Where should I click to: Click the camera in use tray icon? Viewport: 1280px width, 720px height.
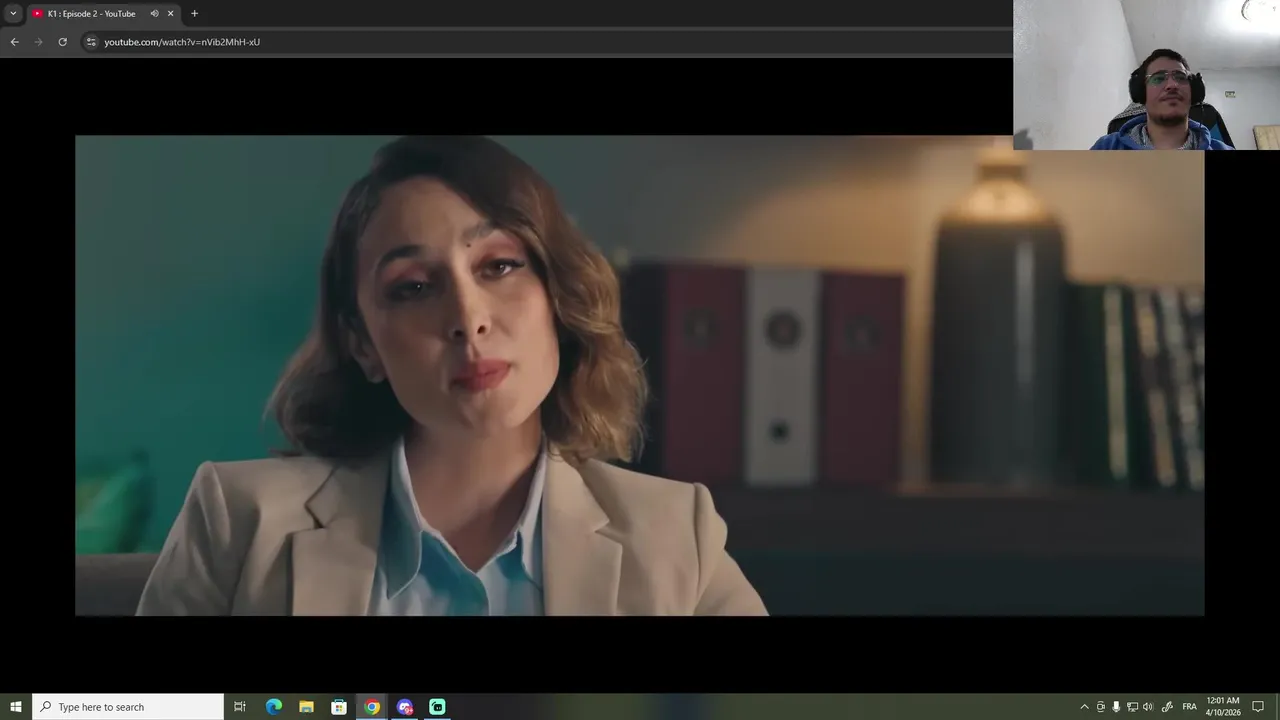coord(1101,707)
